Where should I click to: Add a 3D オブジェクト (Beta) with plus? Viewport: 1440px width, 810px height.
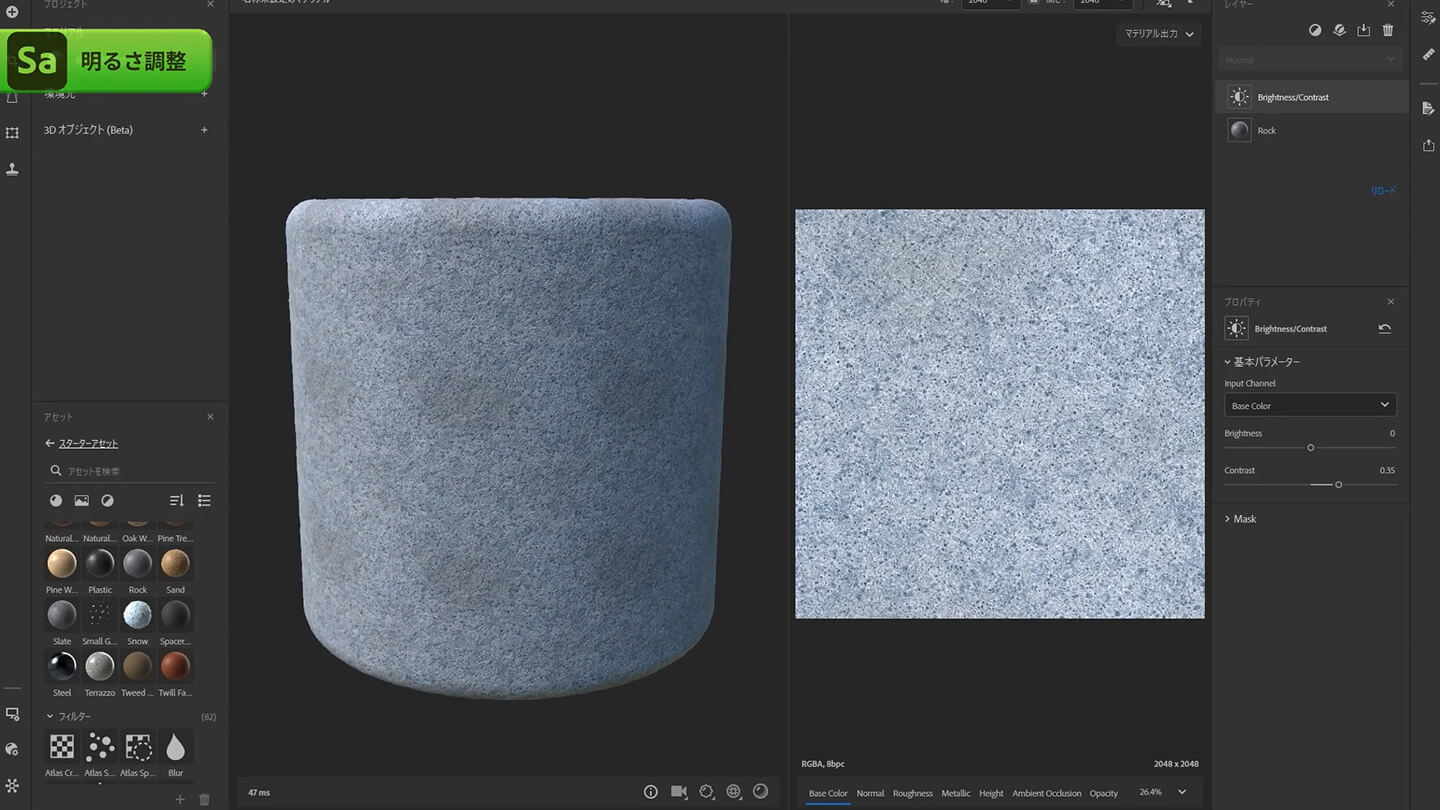pos(204,130)
